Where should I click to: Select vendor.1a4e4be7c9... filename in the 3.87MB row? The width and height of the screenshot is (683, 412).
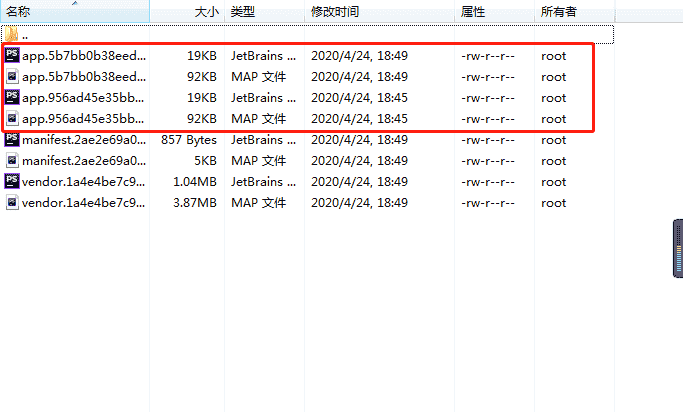(x=84, y=203)
